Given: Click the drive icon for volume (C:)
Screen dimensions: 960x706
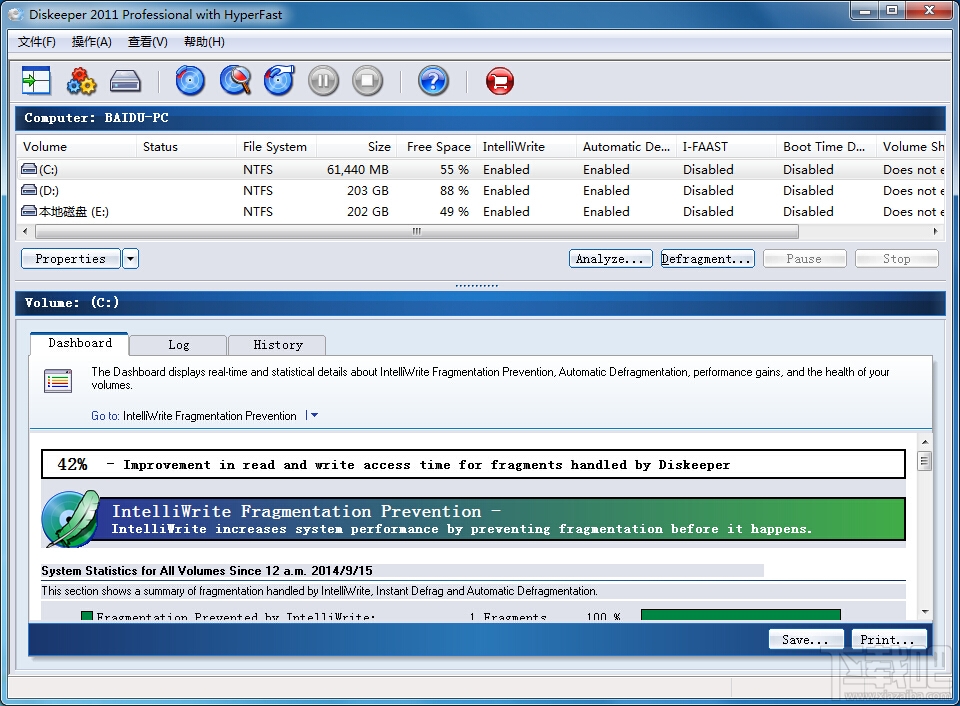Looking at the screenshot, I should coord(29,169).
